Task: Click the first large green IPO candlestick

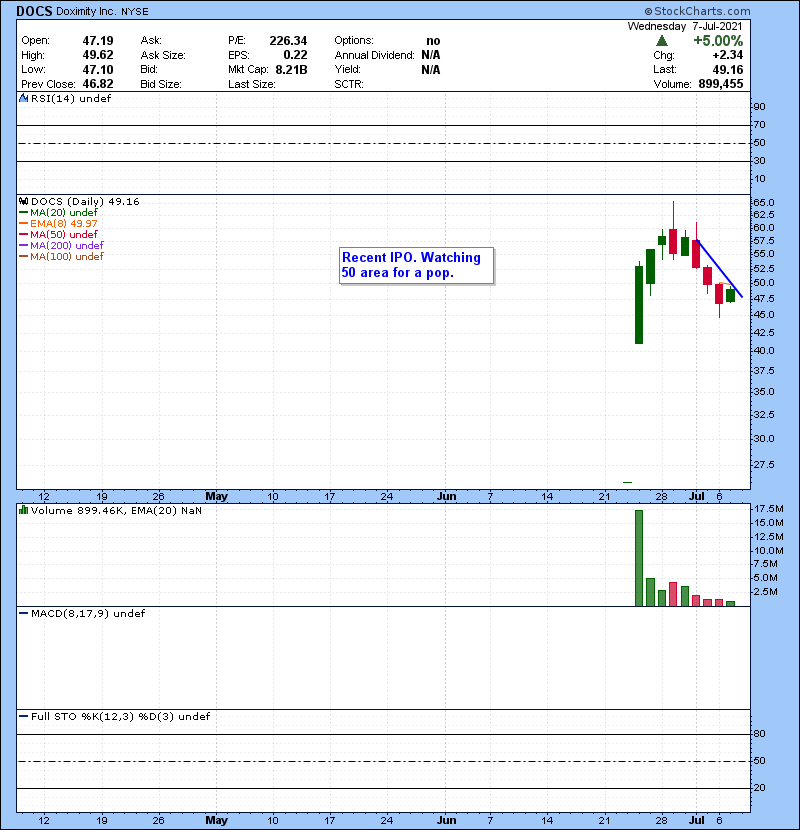Action: pyautogui.click(x=639, y=304)
